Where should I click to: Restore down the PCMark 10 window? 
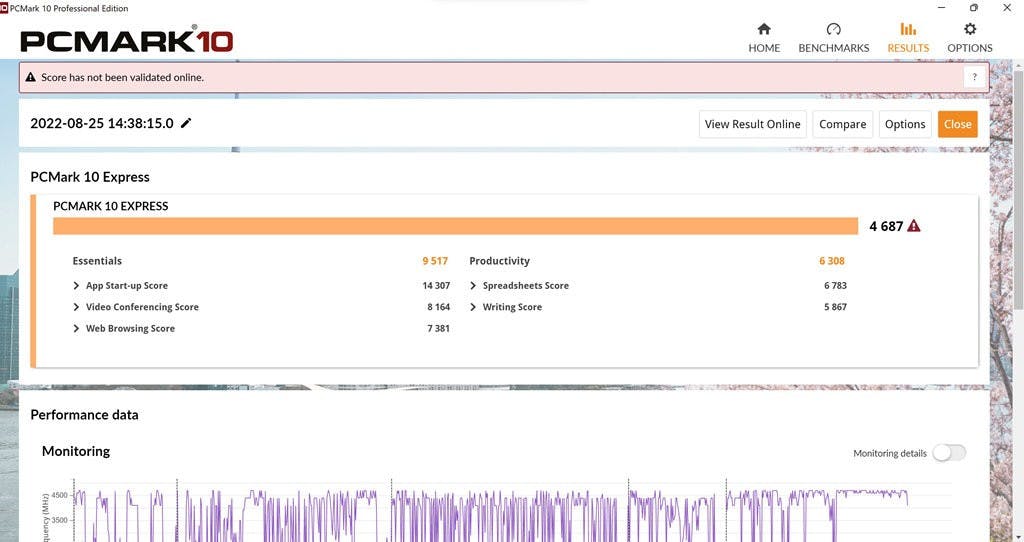click(x=974, y=8)
